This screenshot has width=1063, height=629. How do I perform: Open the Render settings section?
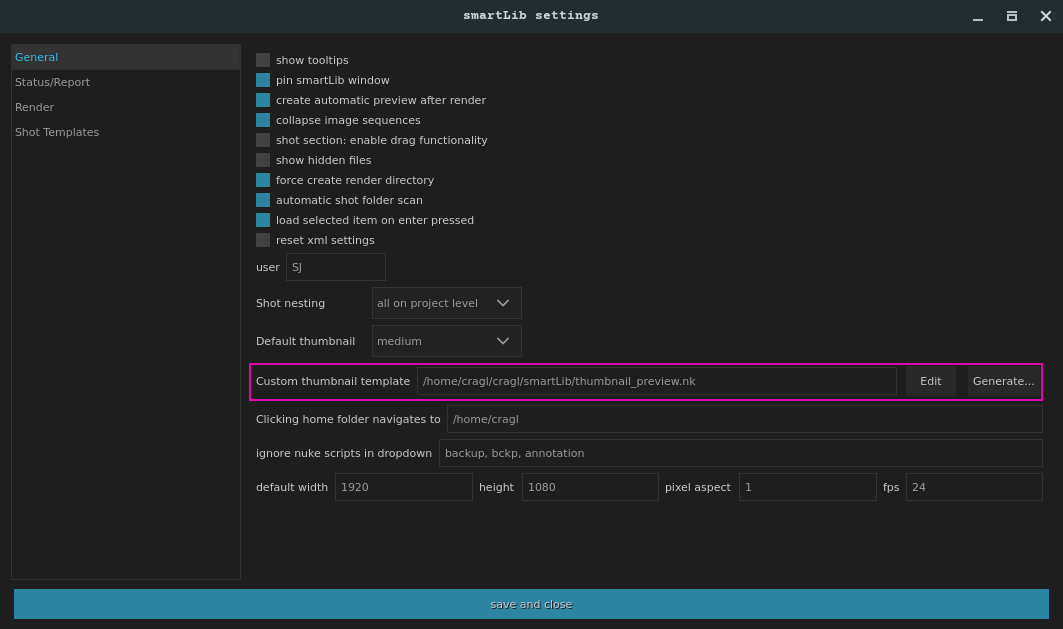pos(34,107)
